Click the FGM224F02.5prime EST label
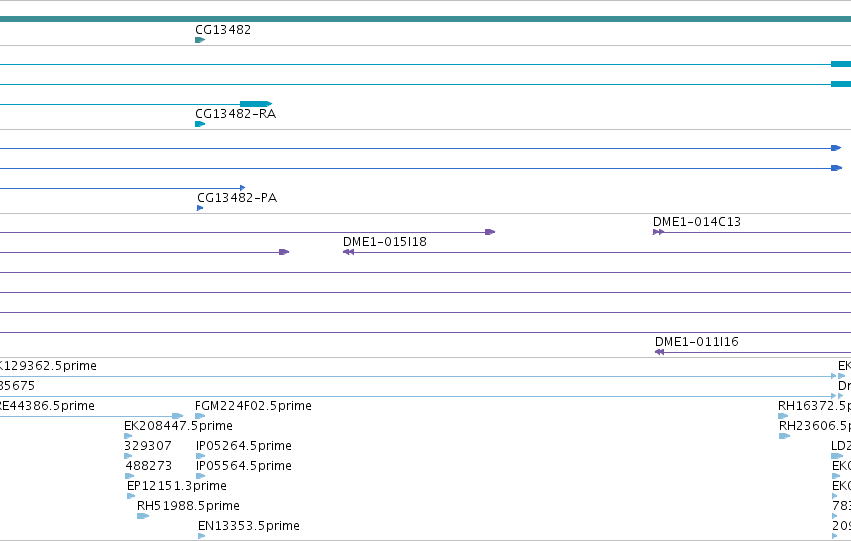 253,406
